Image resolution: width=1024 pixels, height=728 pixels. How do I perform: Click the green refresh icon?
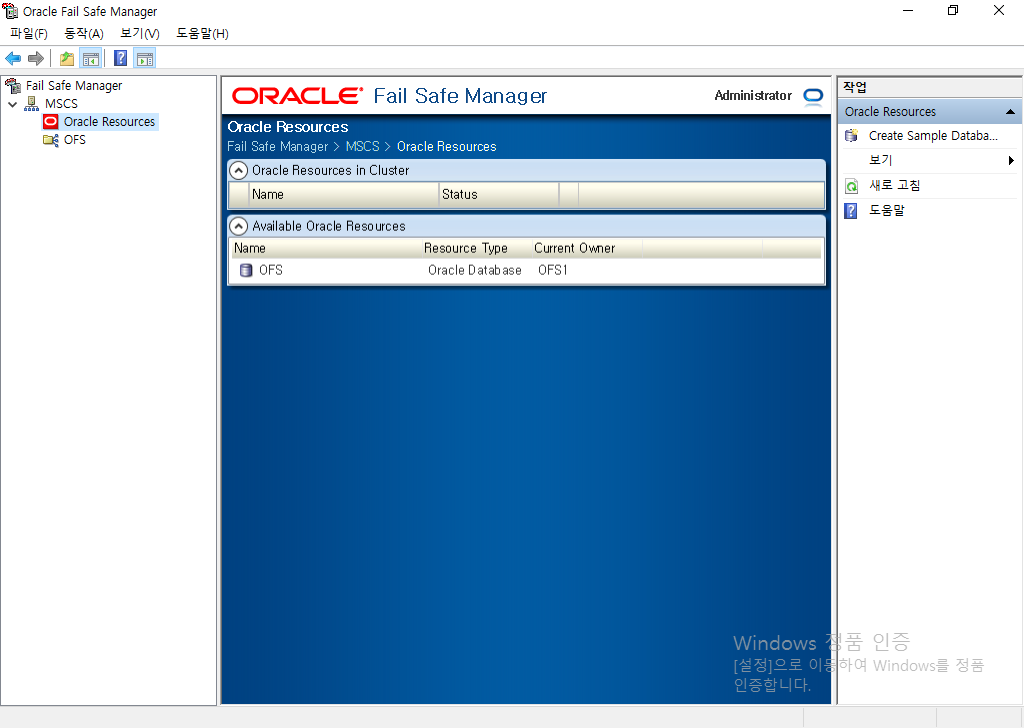(x=852, y=186)
